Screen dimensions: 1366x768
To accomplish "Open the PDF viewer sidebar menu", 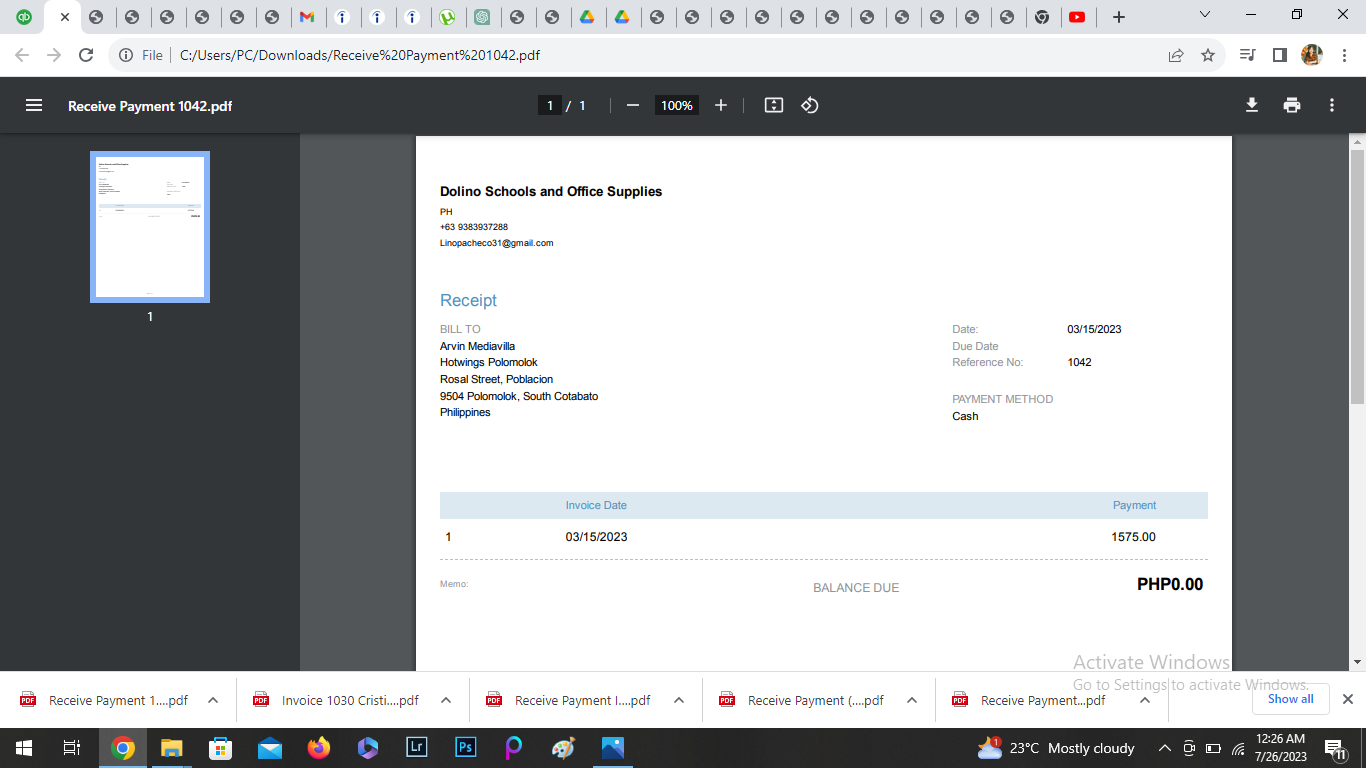I will [34, 105].
